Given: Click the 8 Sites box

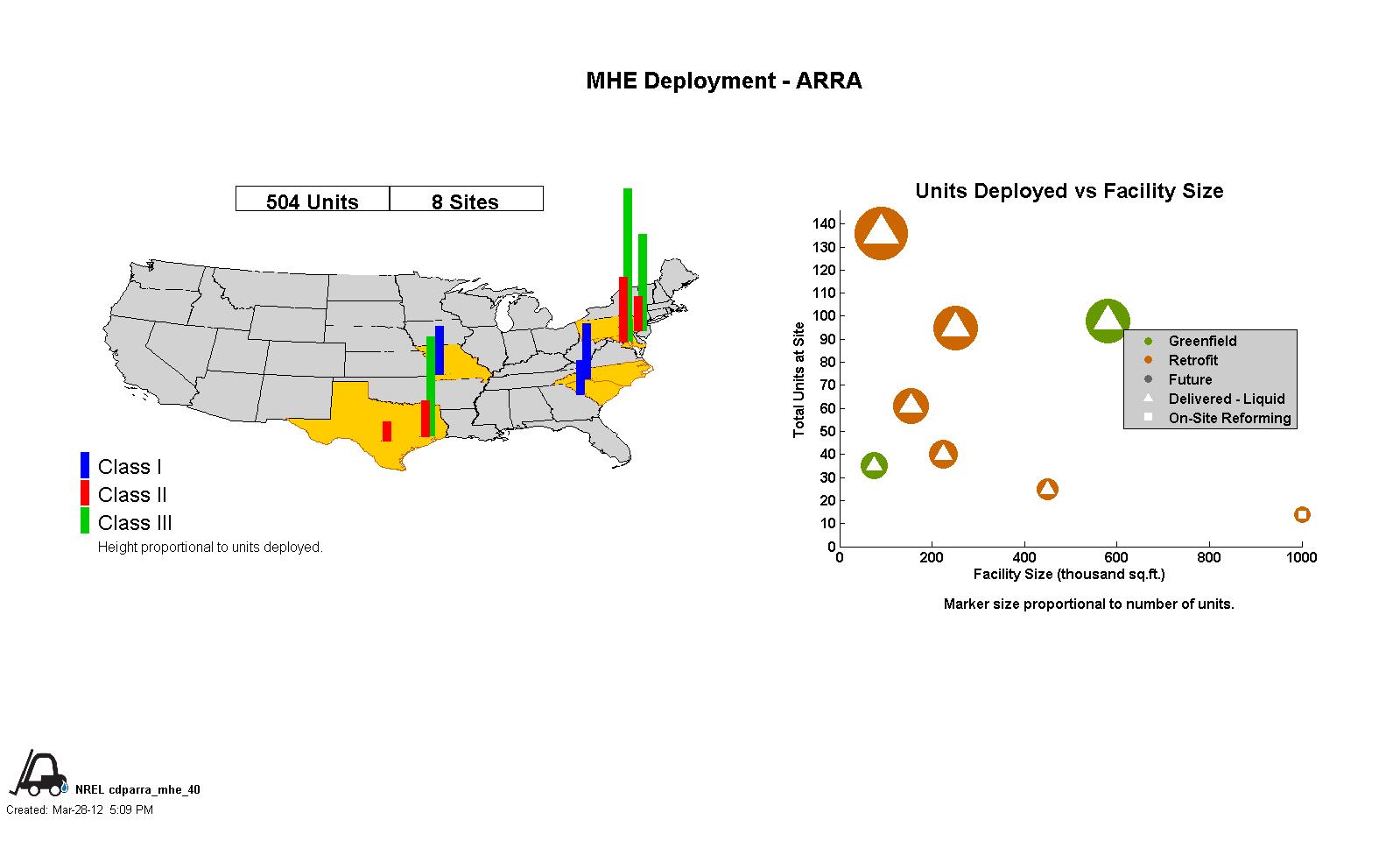Looking at the screenshot, I should 466,200.
